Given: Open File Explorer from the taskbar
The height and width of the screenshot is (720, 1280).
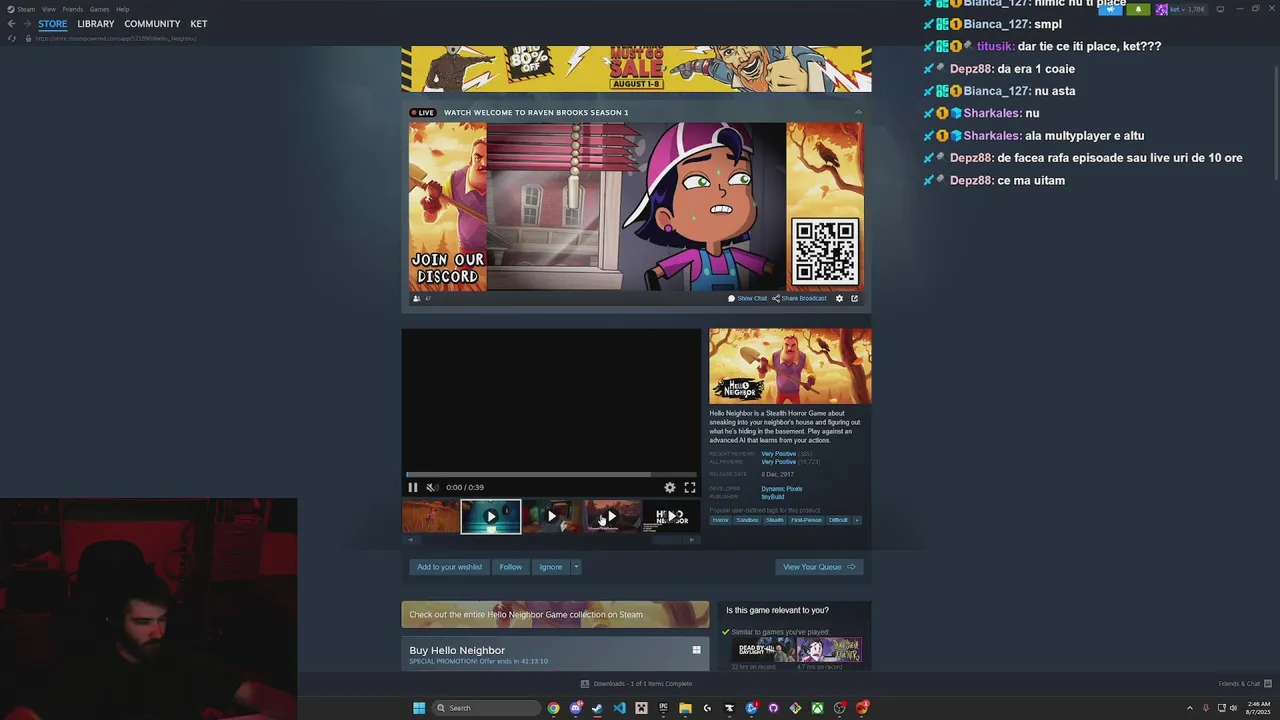Looking at the screenshot, I should coord(685,708).
